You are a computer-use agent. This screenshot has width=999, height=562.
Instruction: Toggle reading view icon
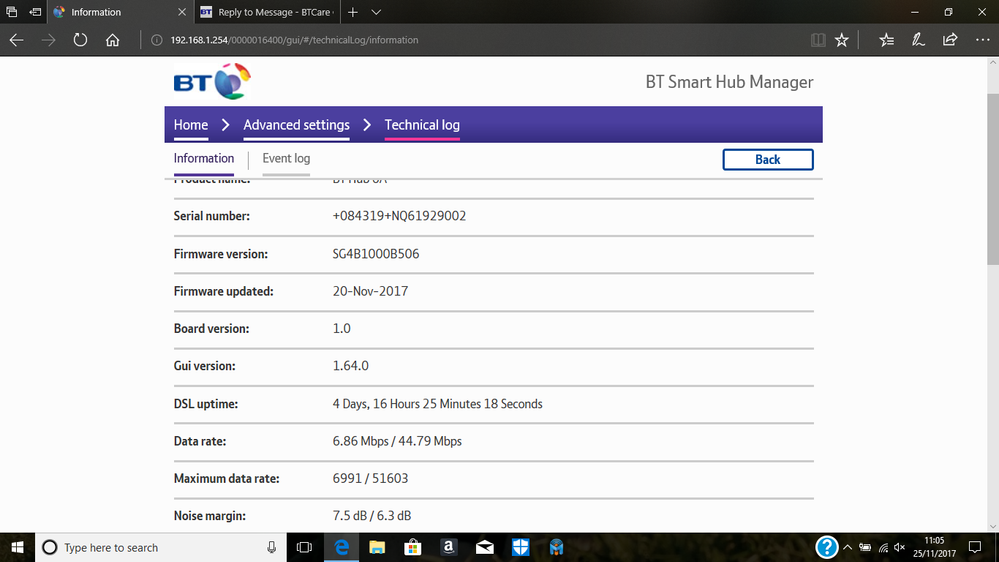click(818, 40)
